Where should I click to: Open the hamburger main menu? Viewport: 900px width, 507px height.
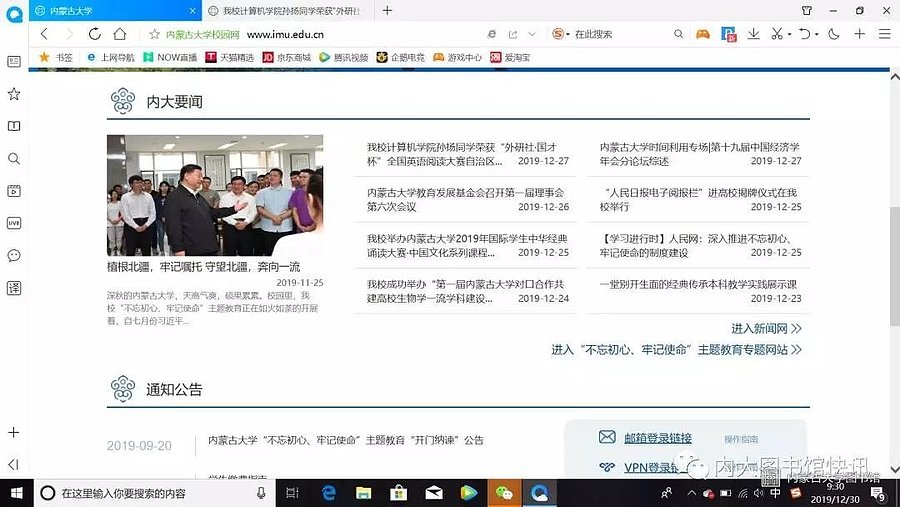885,34
